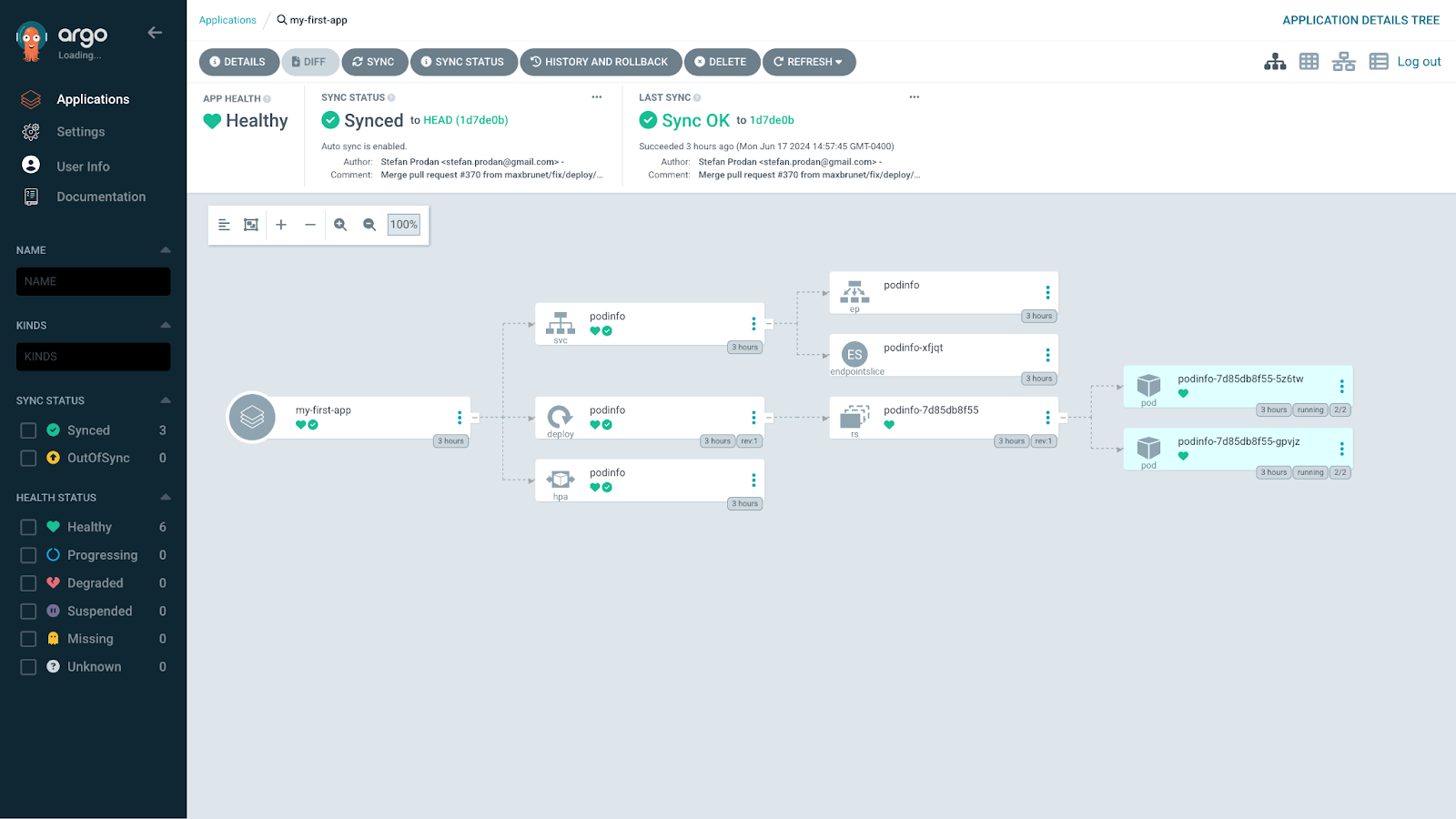
Task: Focus the NAME filter input field
Action: coord(93,281)
